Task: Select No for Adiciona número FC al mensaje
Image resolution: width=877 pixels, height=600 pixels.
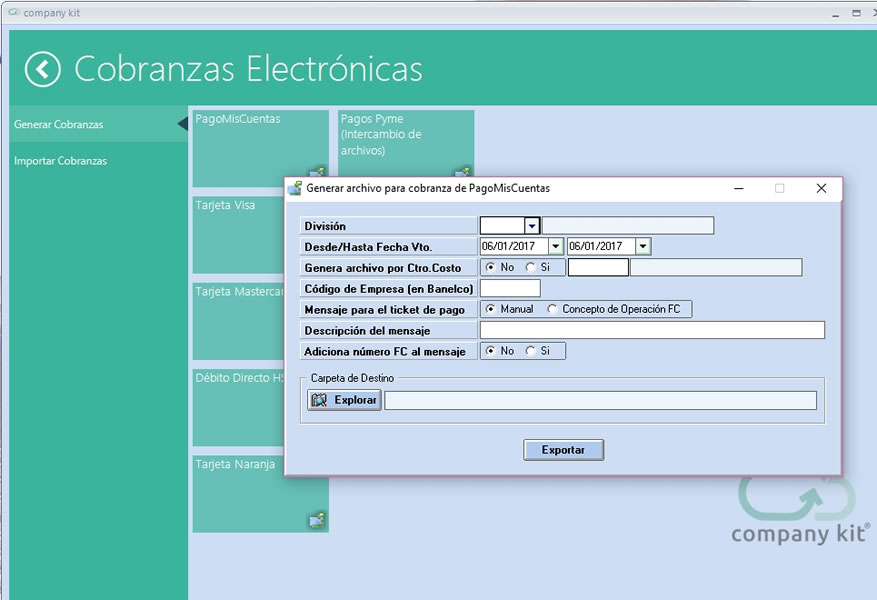Action: tap(491, 351)
